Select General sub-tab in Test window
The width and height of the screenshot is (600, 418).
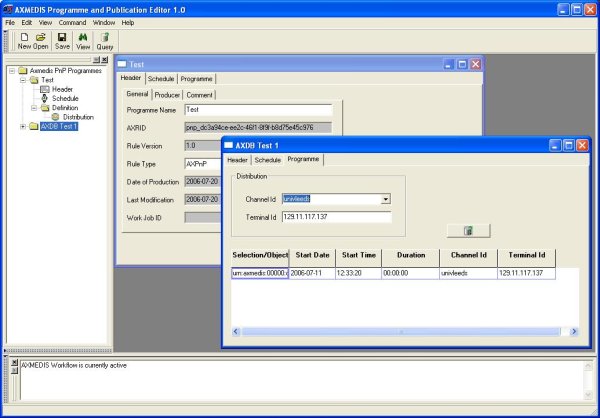click(x=137, y=94)
